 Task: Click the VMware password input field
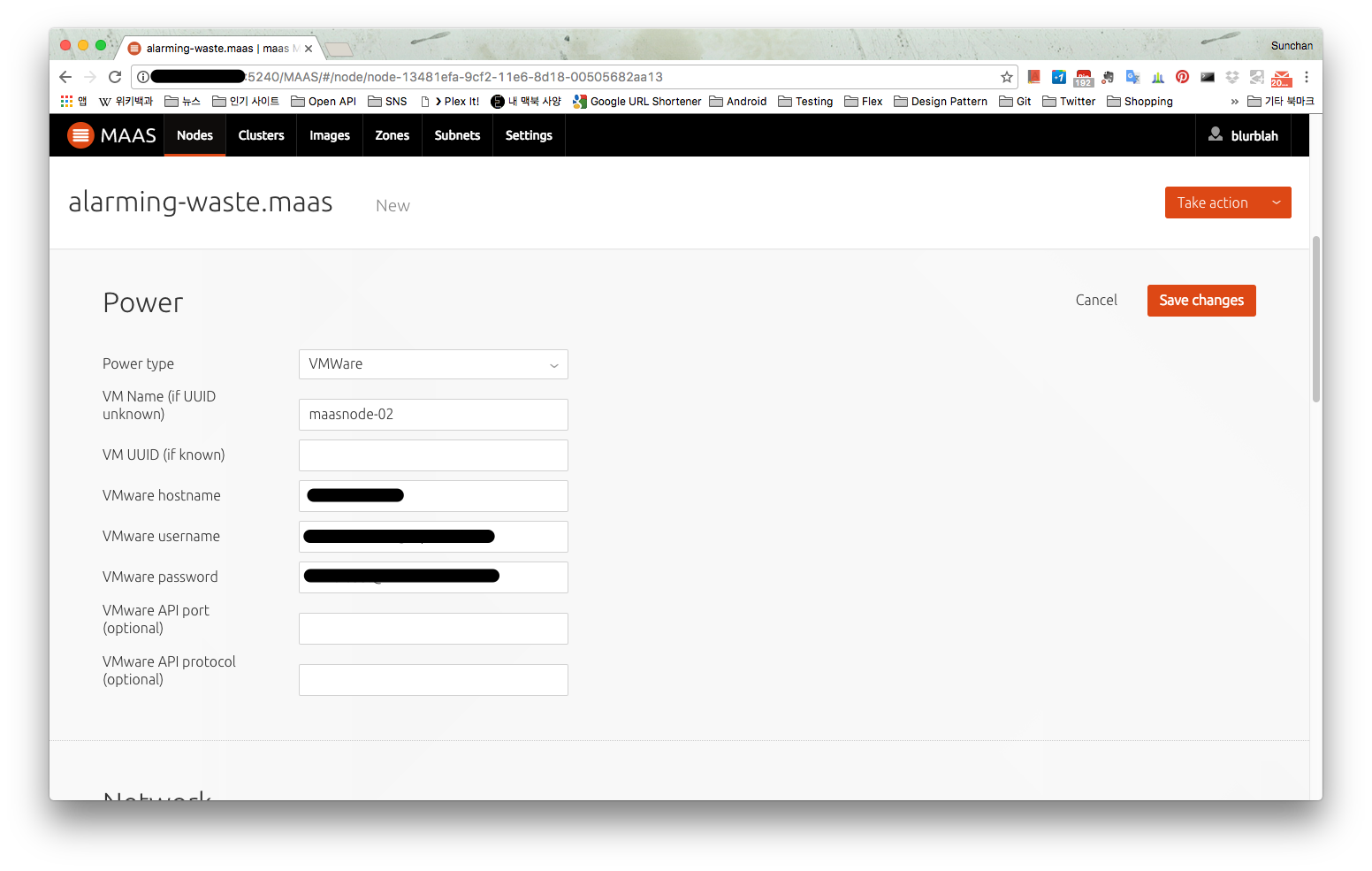[x=433, y=577]
